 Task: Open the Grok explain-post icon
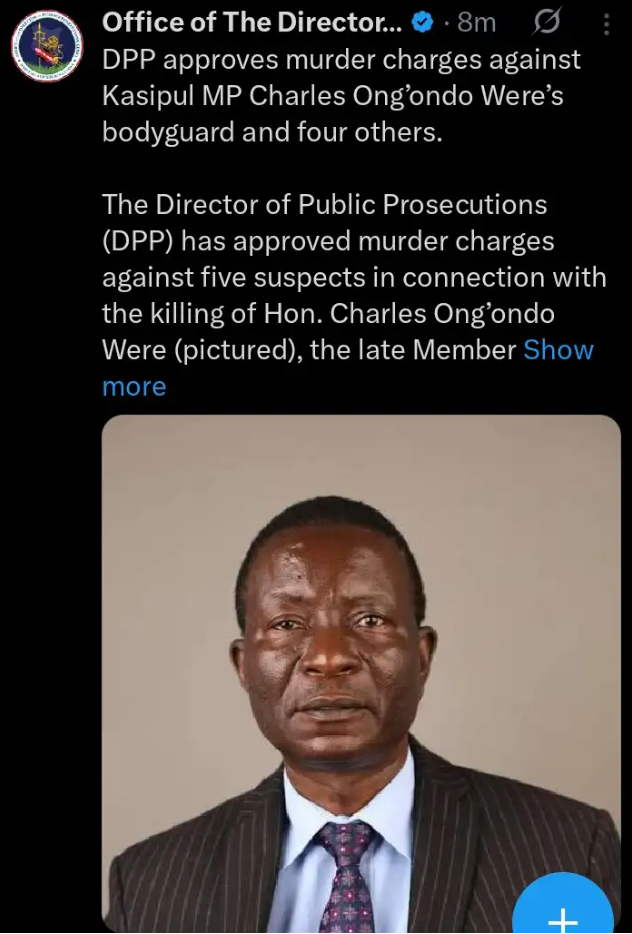[x=546, y=24]
